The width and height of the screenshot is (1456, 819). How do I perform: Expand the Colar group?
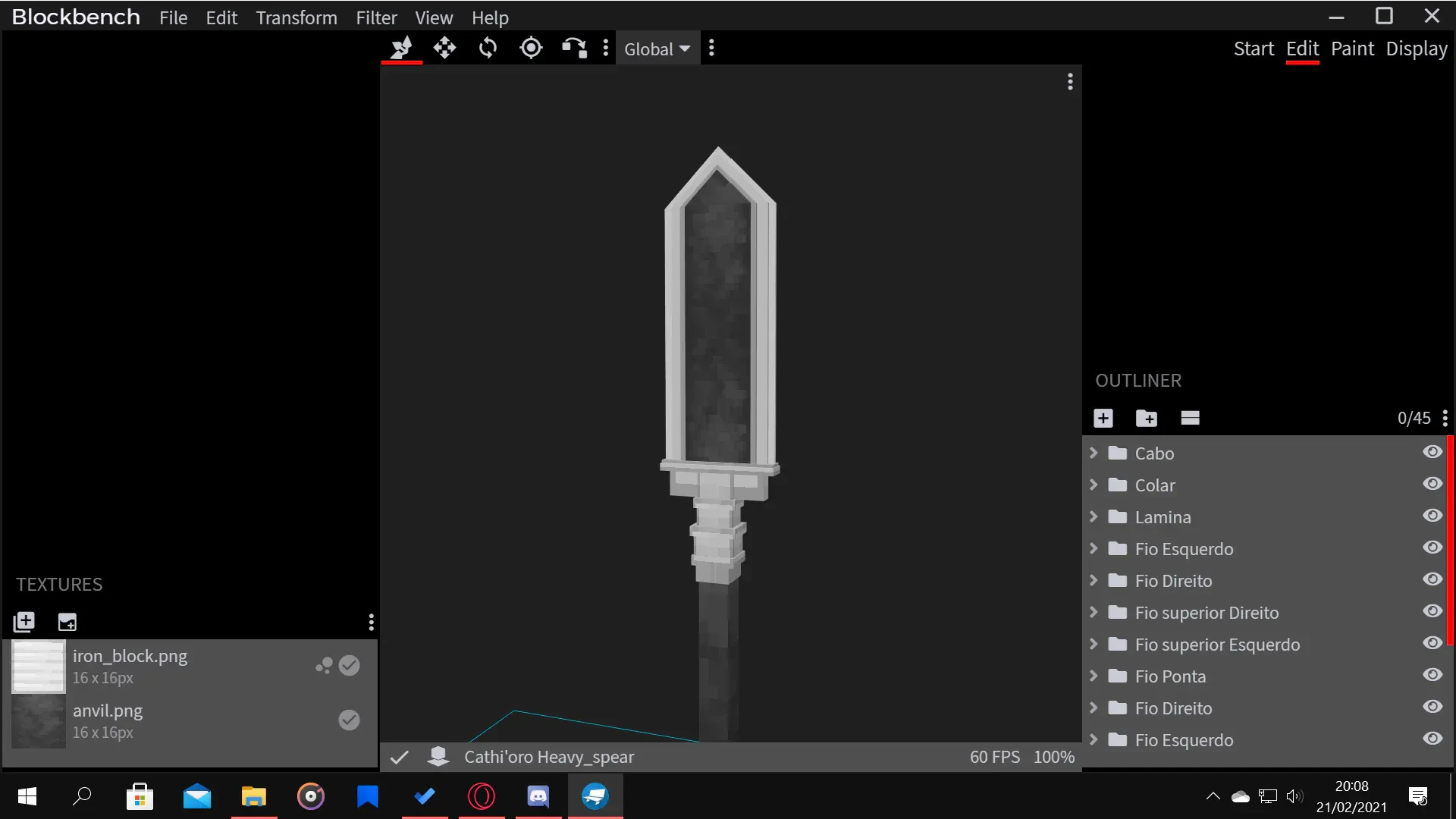[1094, 485]
